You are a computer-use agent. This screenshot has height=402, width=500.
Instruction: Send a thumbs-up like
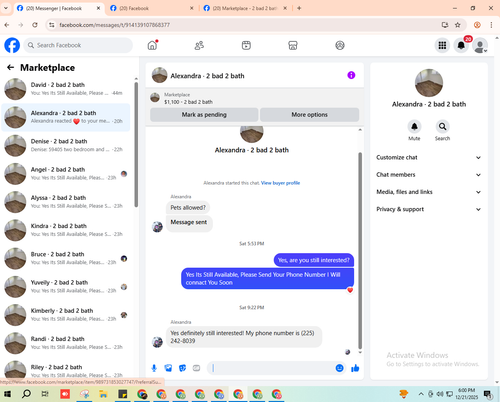(355, 368)
